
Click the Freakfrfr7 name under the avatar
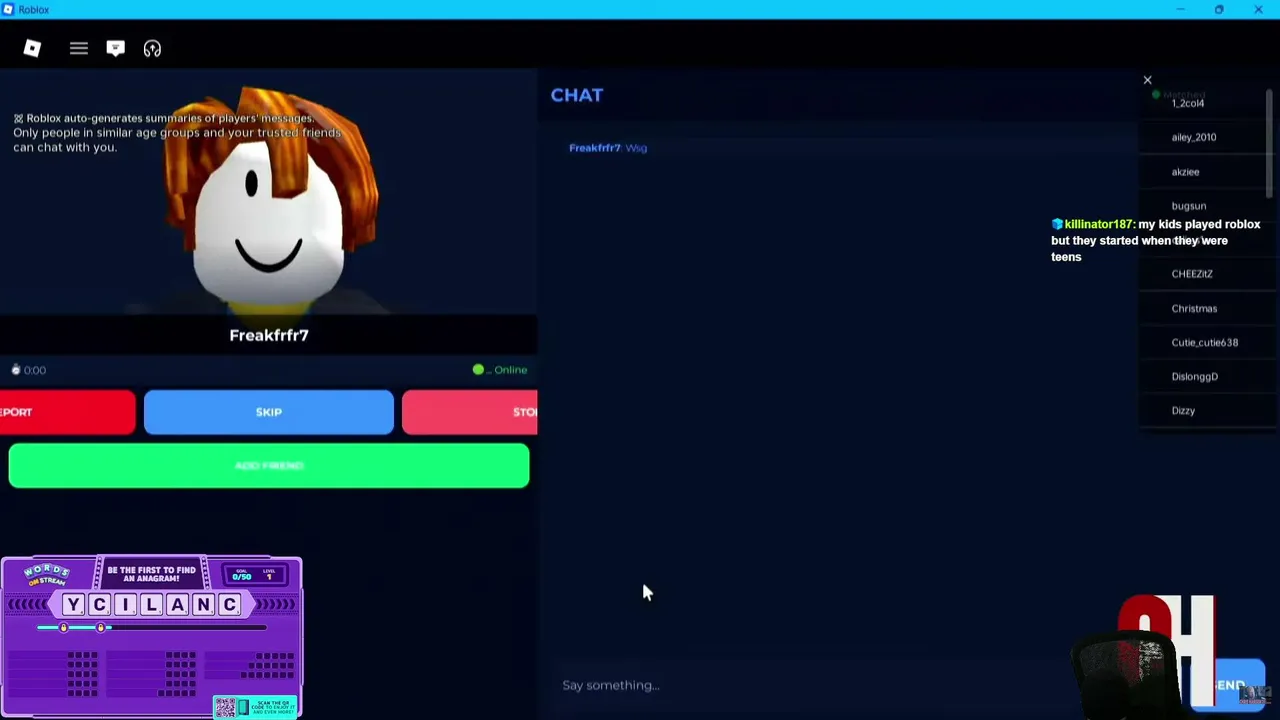pos(269,335)
